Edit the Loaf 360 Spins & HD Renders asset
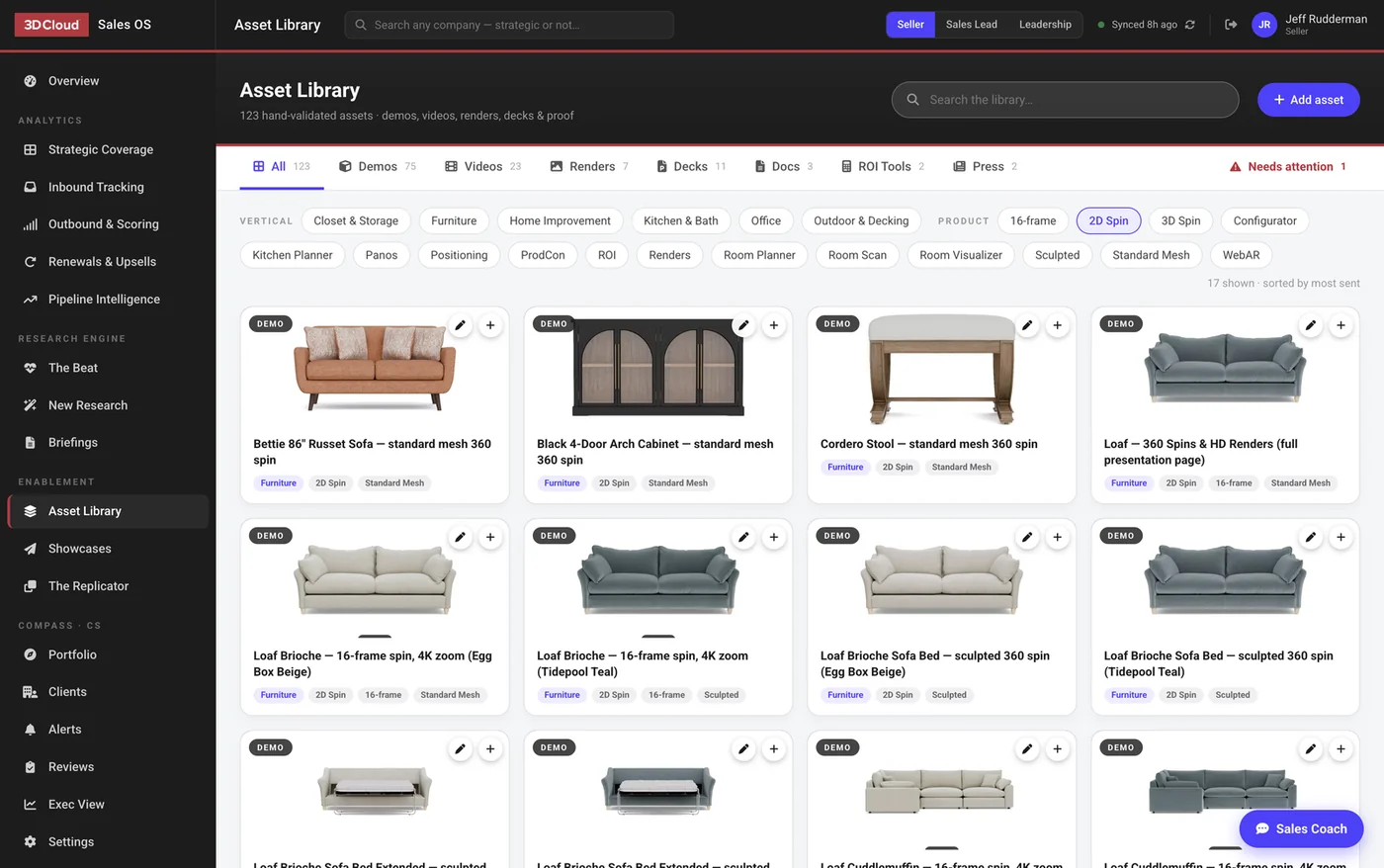This screenshot has width=1384, height=868. 1311,325
